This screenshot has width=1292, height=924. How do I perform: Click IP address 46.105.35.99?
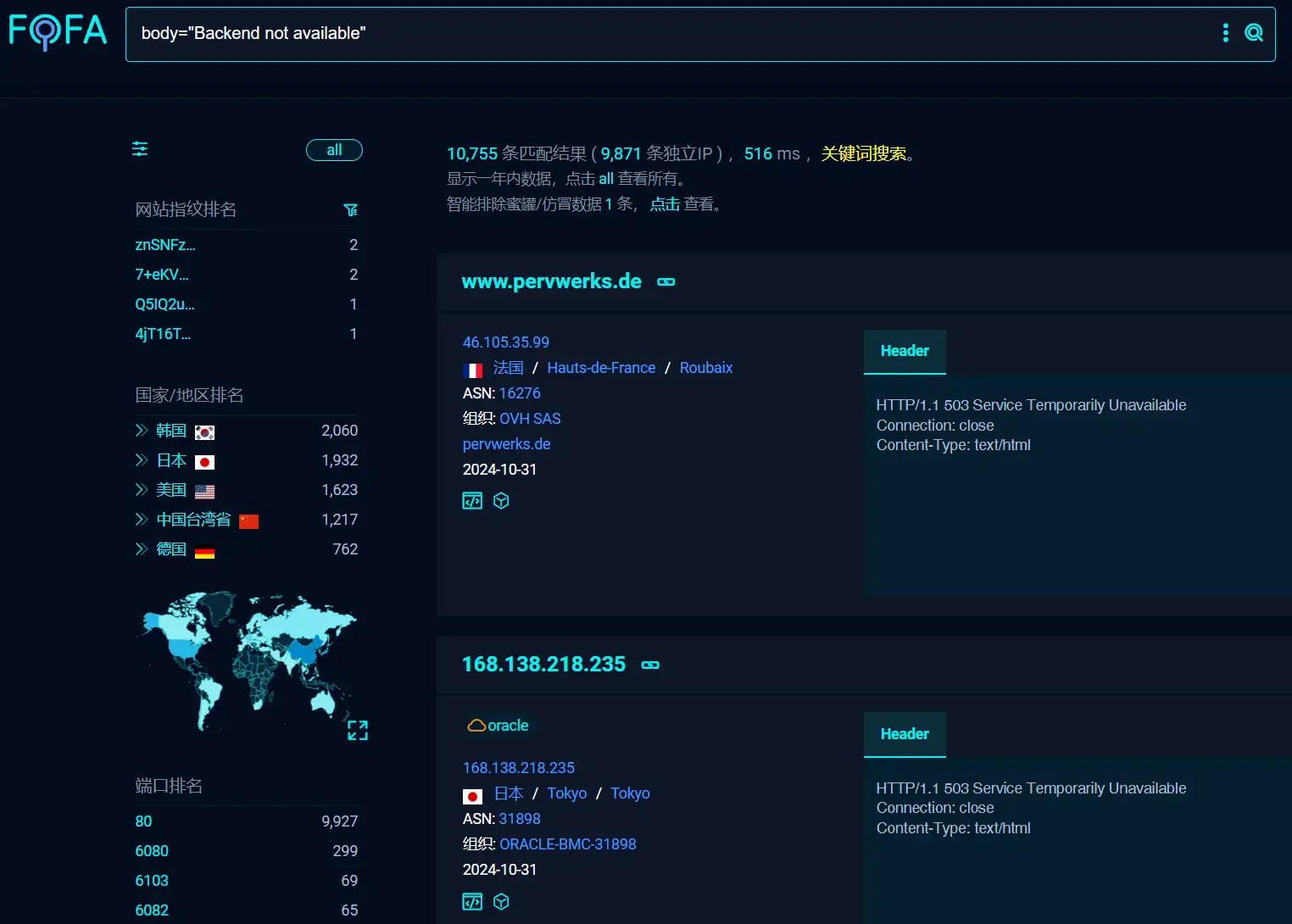[505, 342]
